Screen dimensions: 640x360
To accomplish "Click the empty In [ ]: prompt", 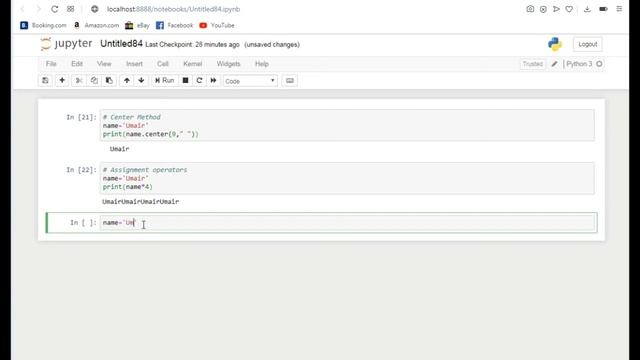I will pos(83,222).
